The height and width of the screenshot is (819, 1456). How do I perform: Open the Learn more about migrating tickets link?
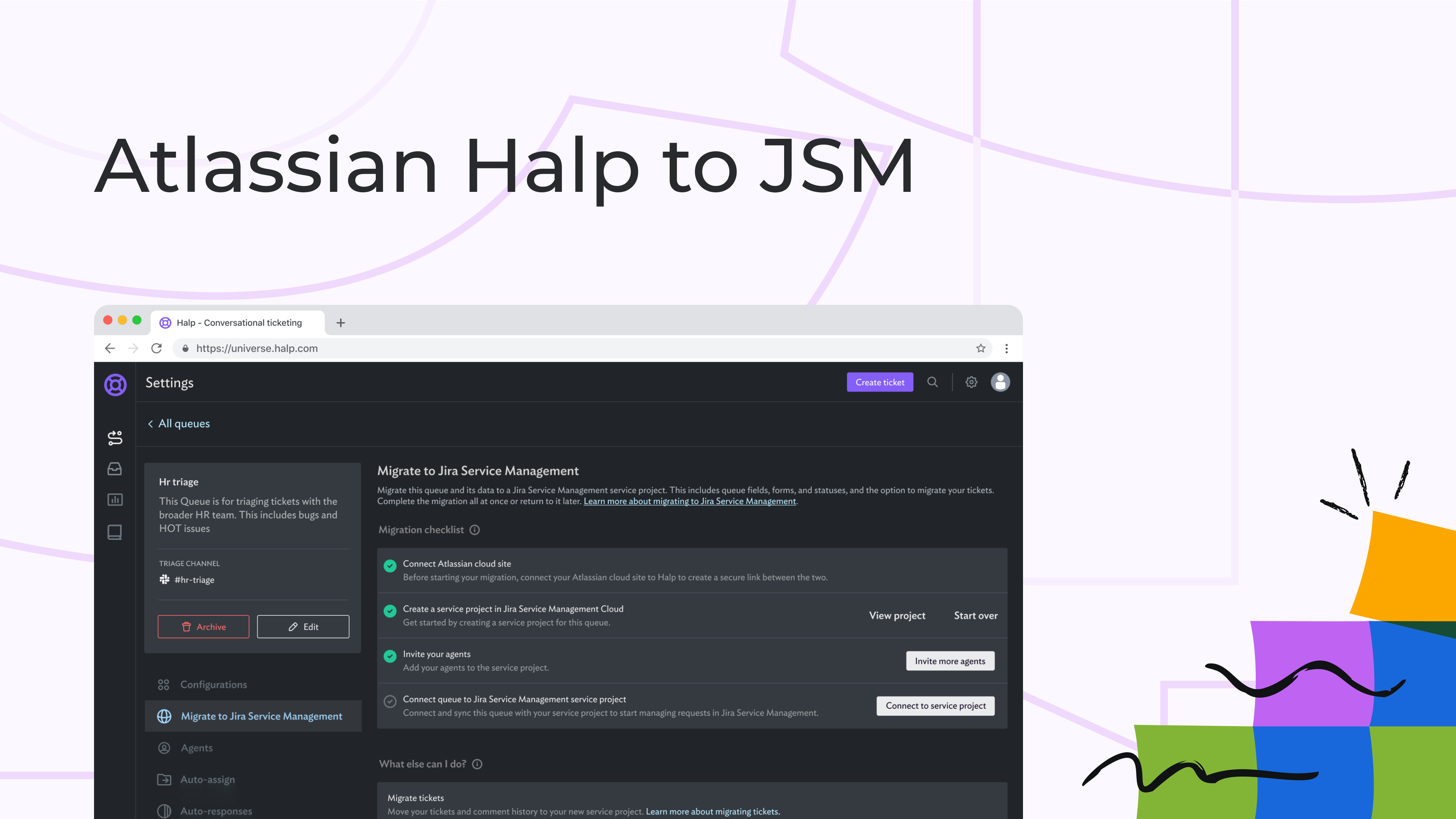pos(713,811)
